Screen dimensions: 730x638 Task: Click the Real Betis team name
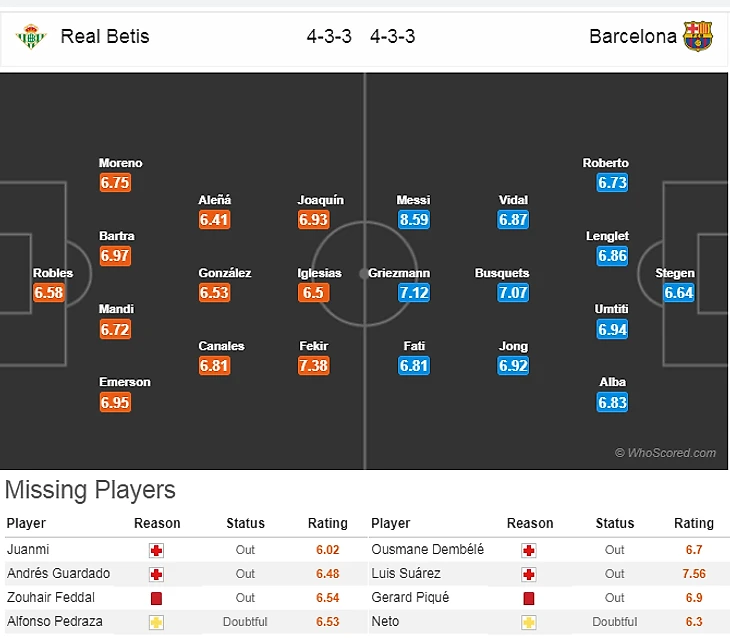pyautogui.click(x=104, y=37)
